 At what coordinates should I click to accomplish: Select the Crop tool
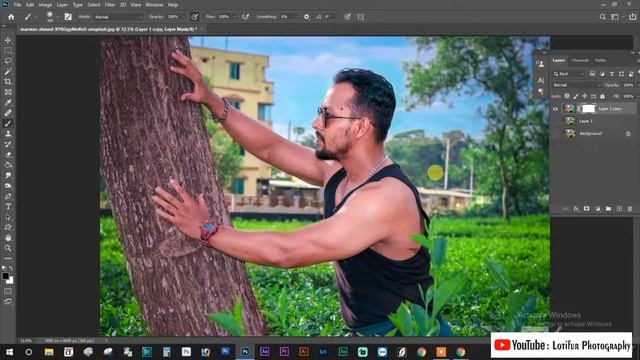tap(8, 82)
